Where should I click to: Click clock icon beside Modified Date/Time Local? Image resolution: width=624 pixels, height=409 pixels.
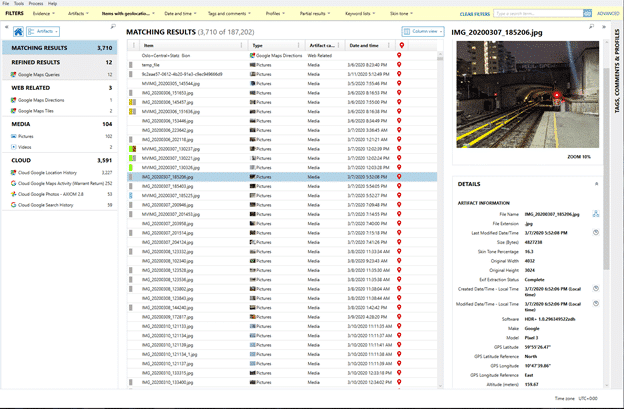pyautogui.click(x=596, y=304)
